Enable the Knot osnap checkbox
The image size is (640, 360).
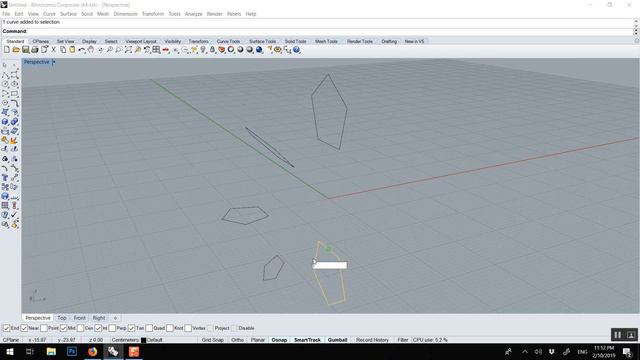click(x=170, y=328)
